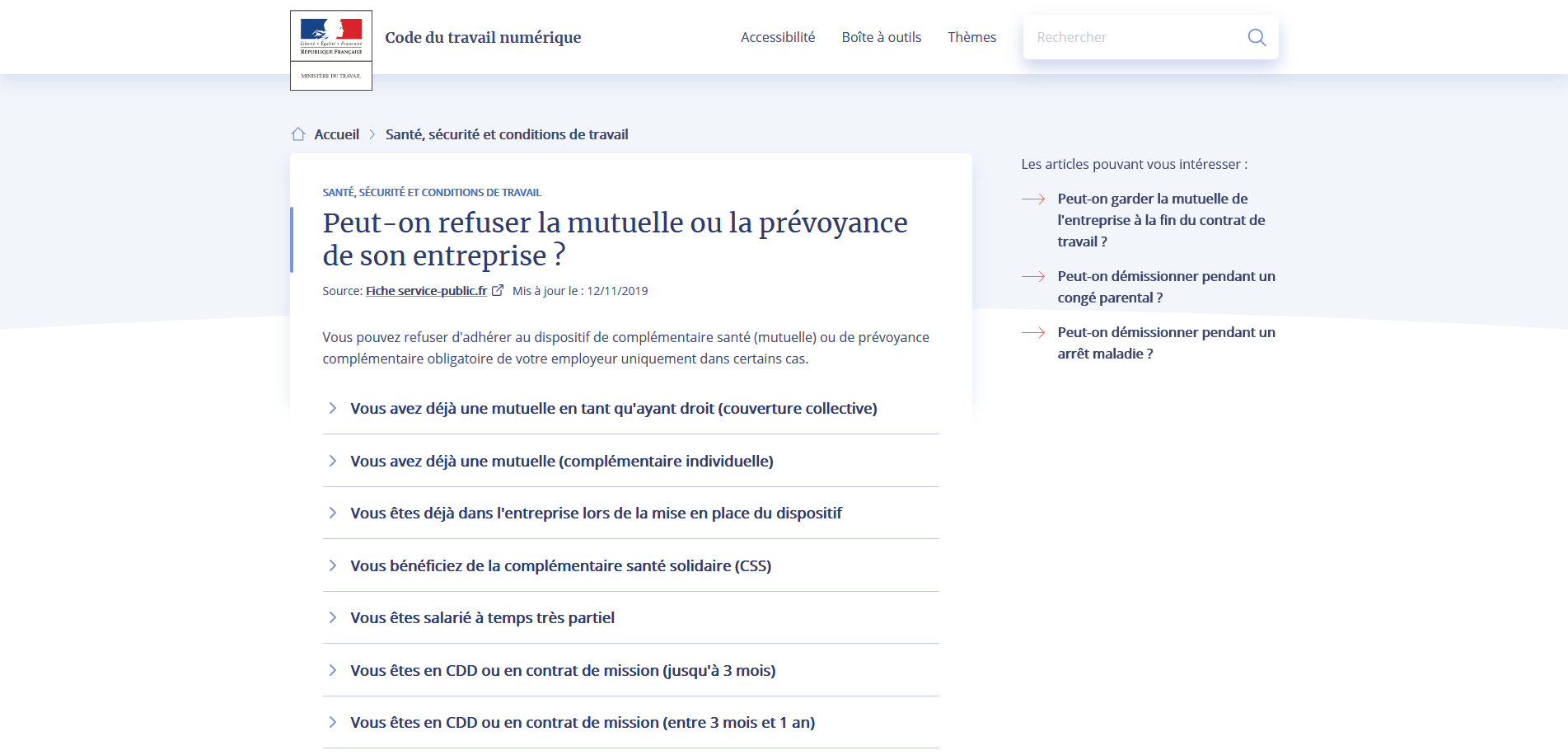Click the section title 'Vous êtes salarié à temps très partiel'
The width and height of the screenshot is (1568, 755).
(x=482, y=617)
